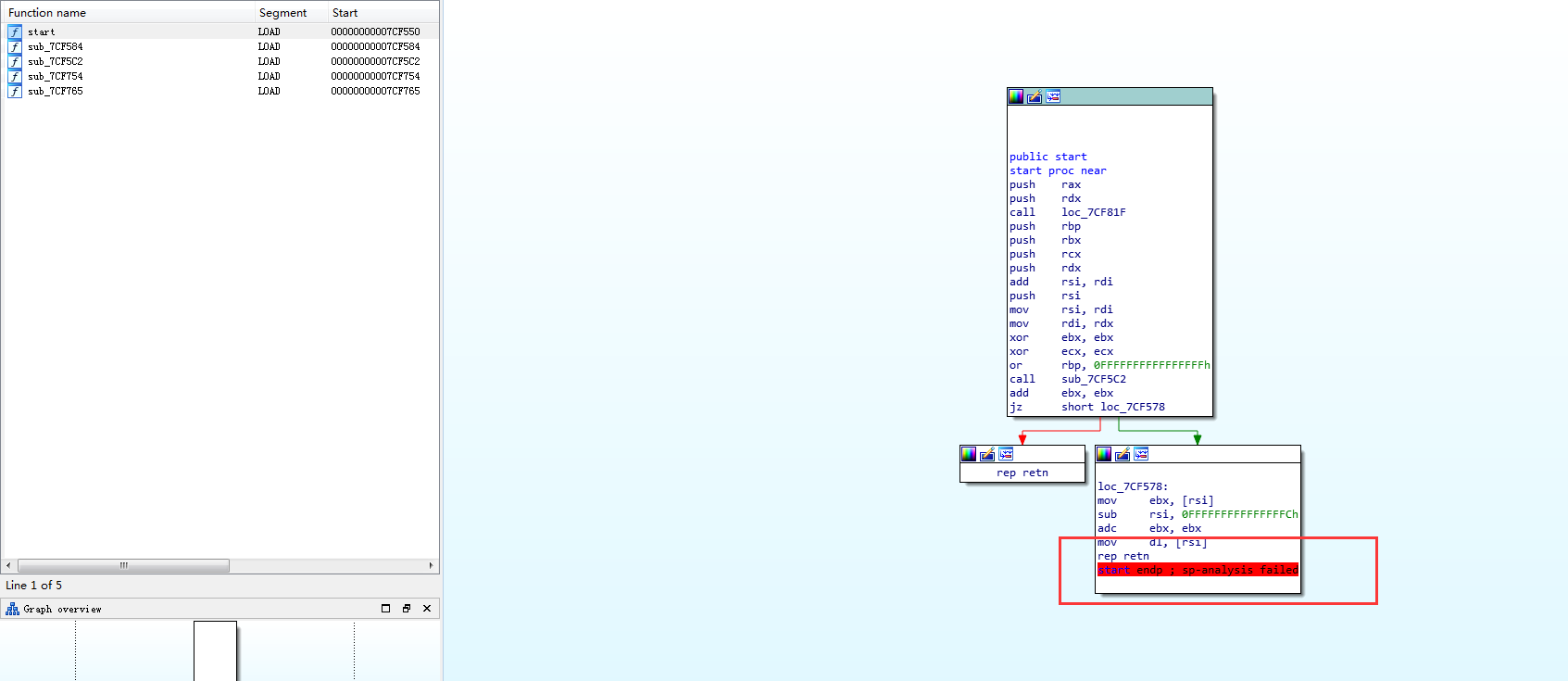Click the LOAD segment cell of sub_7CF584
The height and width of the screenshot is (681, 1568).
click(269, 46)
